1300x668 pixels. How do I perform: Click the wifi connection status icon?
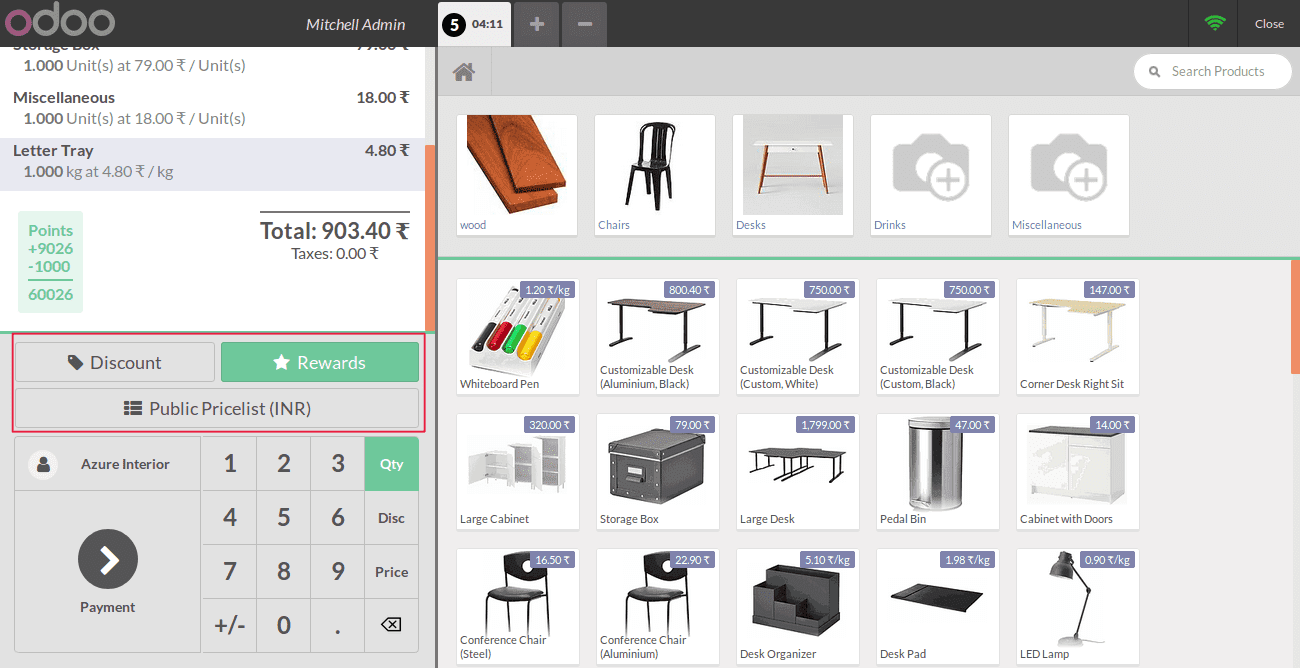1215,23
